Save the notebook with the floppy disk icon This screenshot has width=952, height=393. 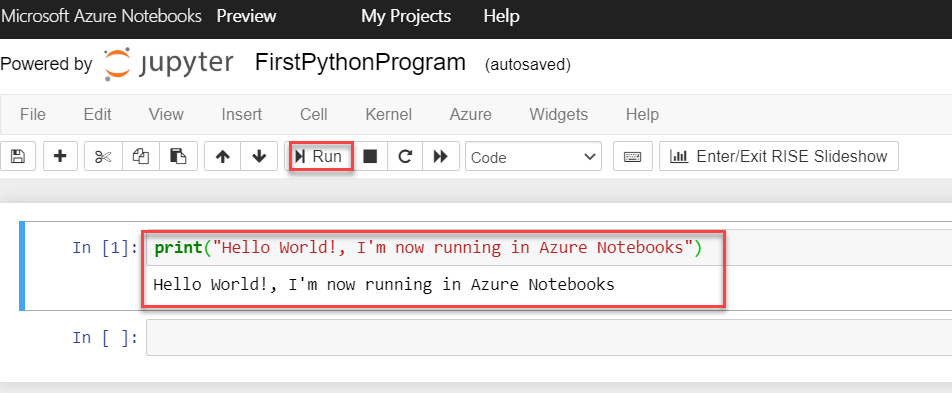coord(18,157)
